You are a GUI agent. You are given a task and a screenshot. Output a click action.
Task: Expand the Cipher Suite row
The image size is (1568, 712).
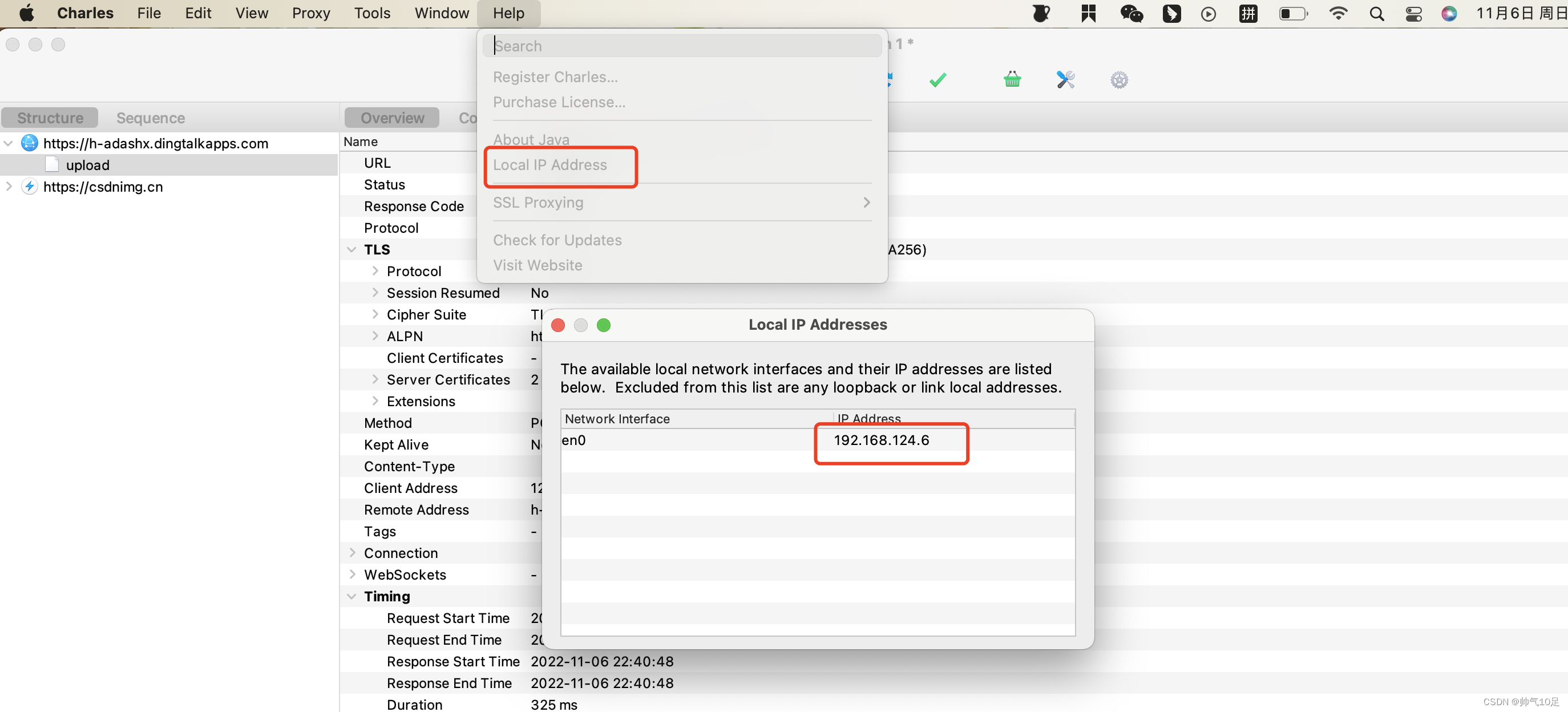coord(375,314)
